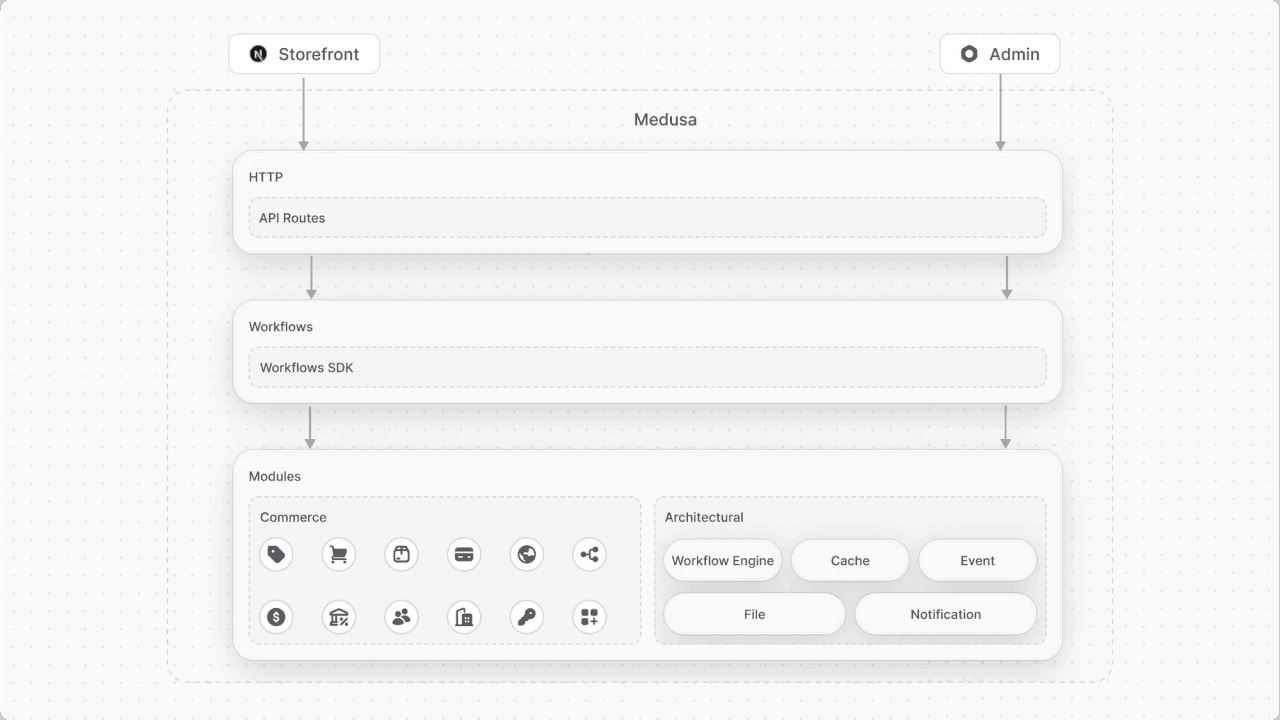Select the Event module pill
This screenshot has width=1280, height=720.
click(x=977, y=561)
